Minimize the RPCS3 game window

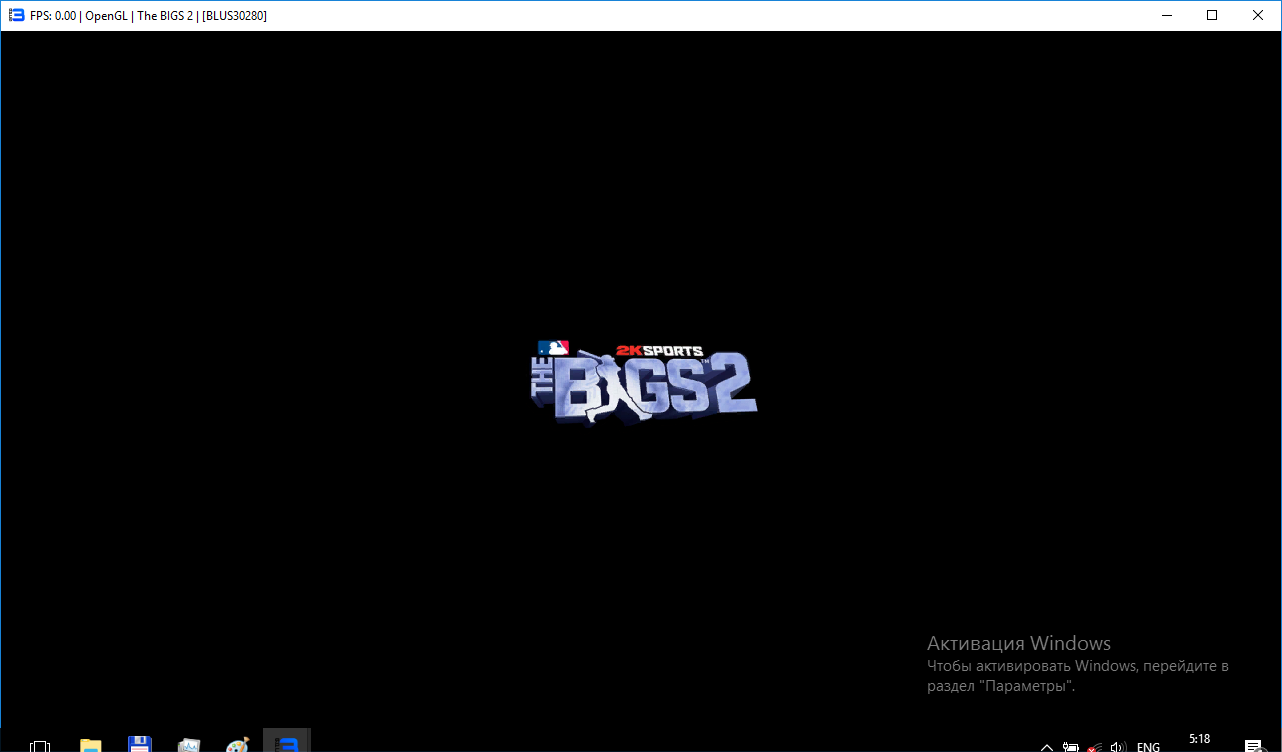coord(1166,15)
